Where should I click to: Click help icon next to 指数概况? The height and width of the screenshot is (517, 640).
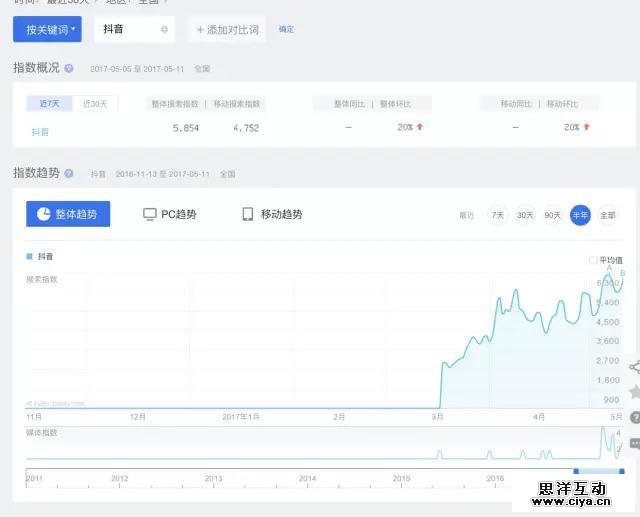tap(69, 68)
